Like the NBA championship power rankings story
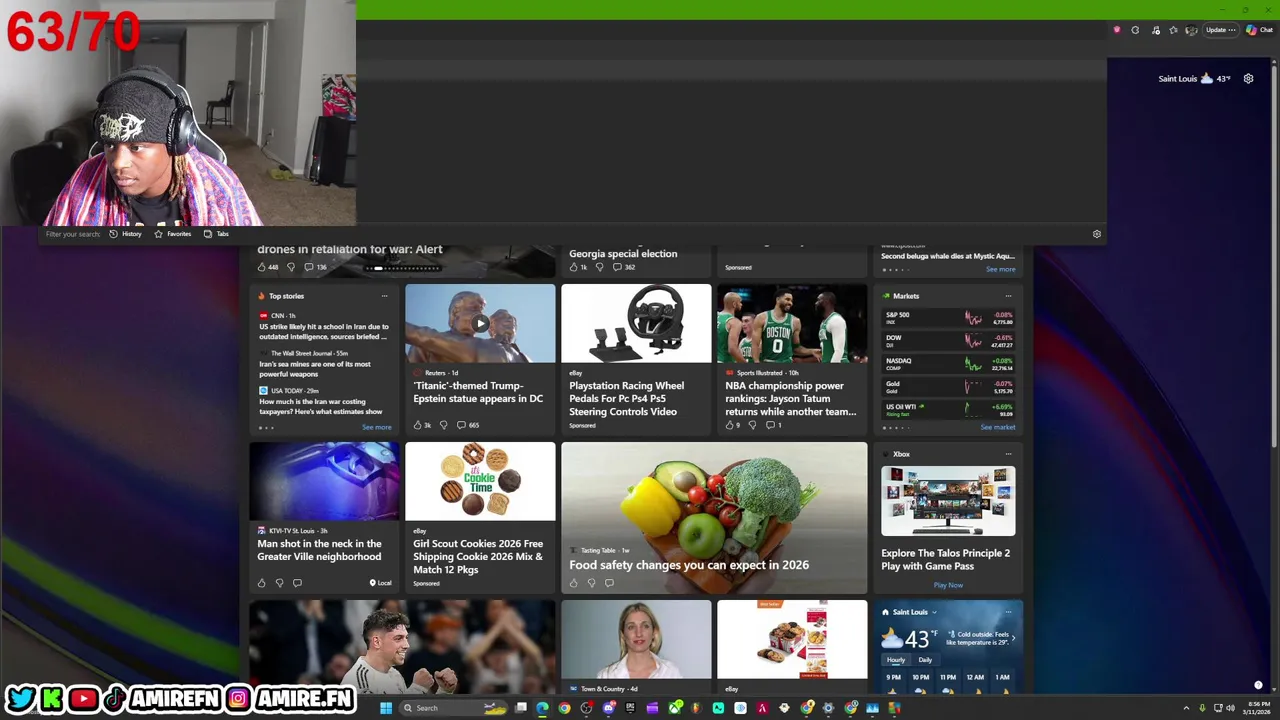 [x=730, y=425]
